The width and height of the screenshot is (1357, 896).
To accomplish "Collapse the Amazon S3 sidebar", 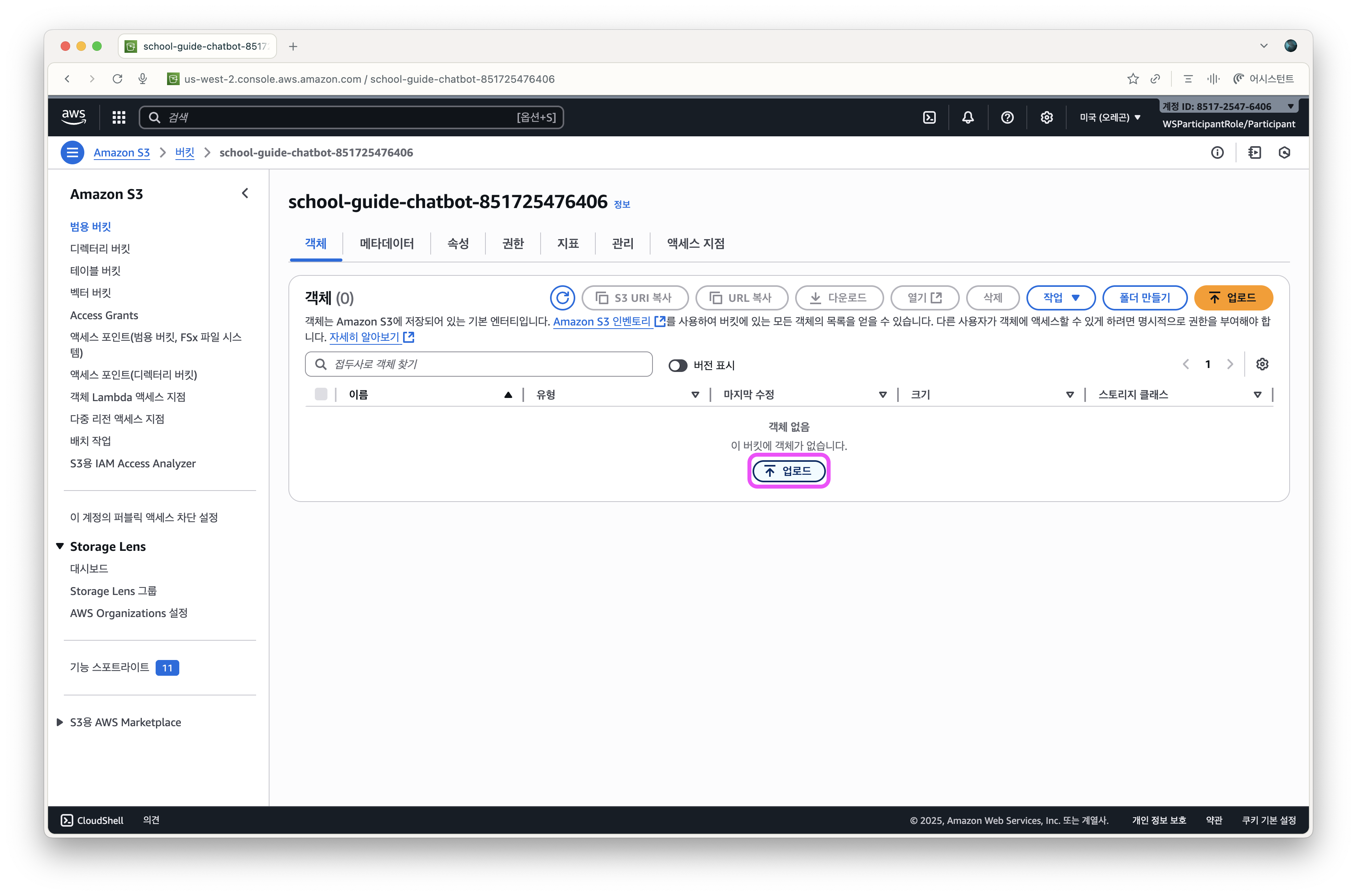I will pyautogui.click(x=245, y=194).
